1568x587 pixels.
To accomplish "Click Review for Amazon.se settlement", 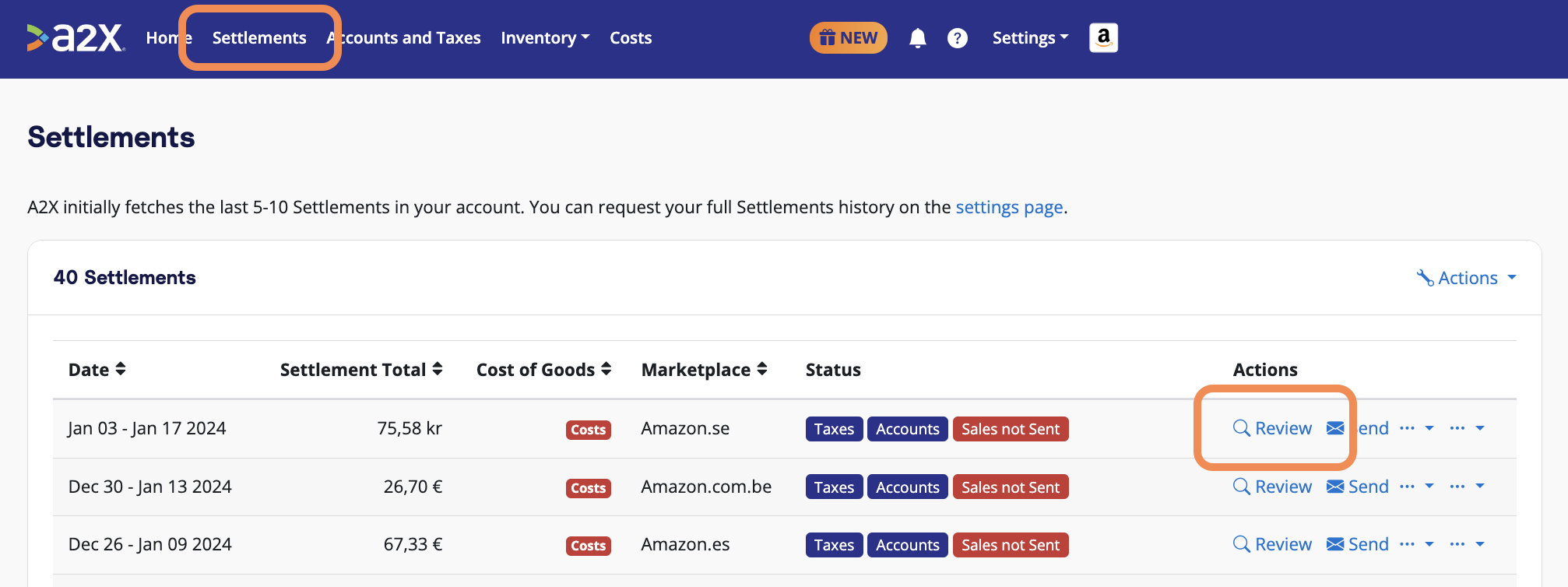I will click(1273, 428).
